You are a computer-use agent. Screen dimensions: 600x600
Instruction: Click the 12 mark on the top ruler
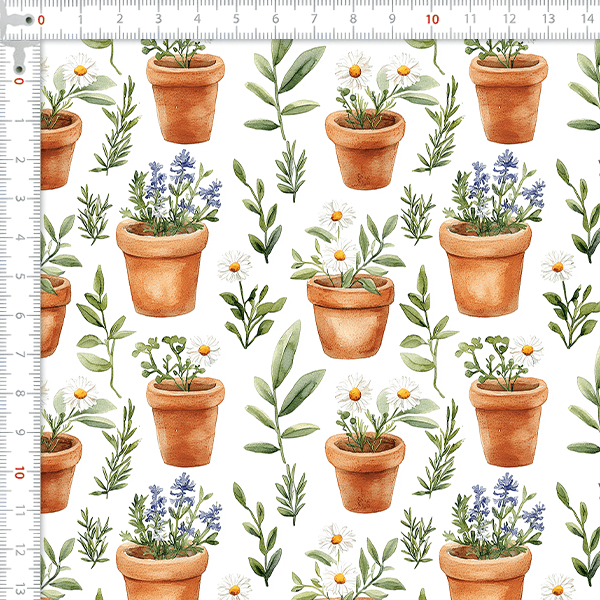coord(509,18)
